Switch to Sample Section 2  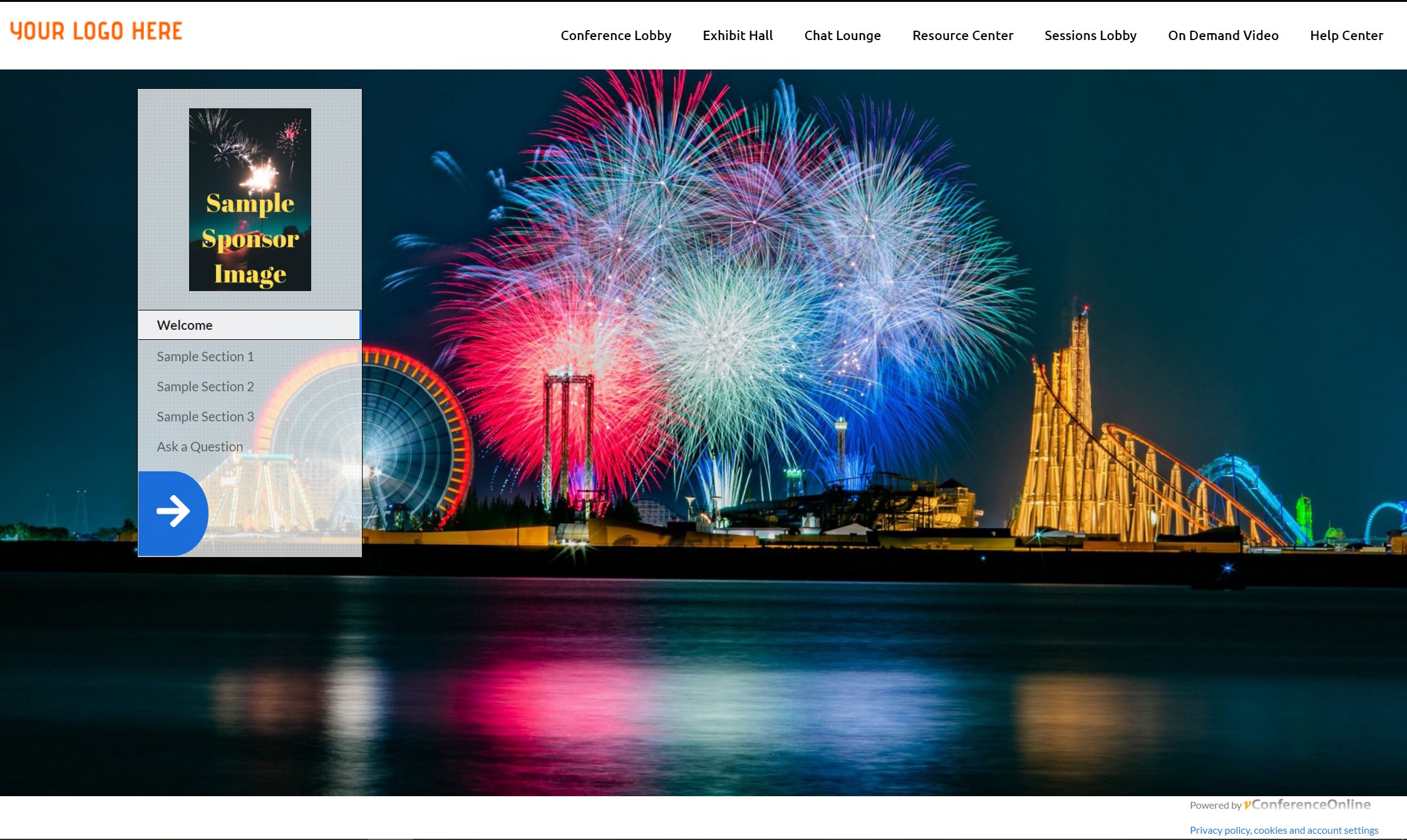pos(205,387)
